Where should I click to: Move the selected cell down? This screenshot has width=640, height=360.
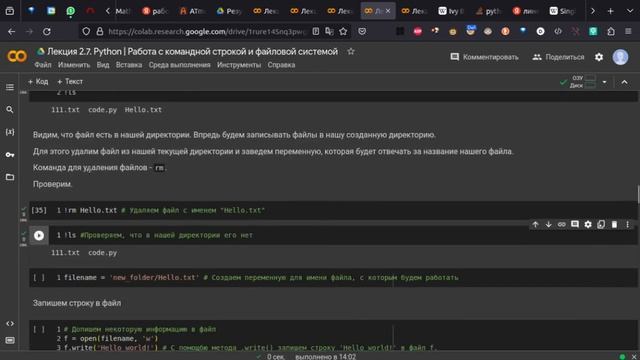(548, 224)
